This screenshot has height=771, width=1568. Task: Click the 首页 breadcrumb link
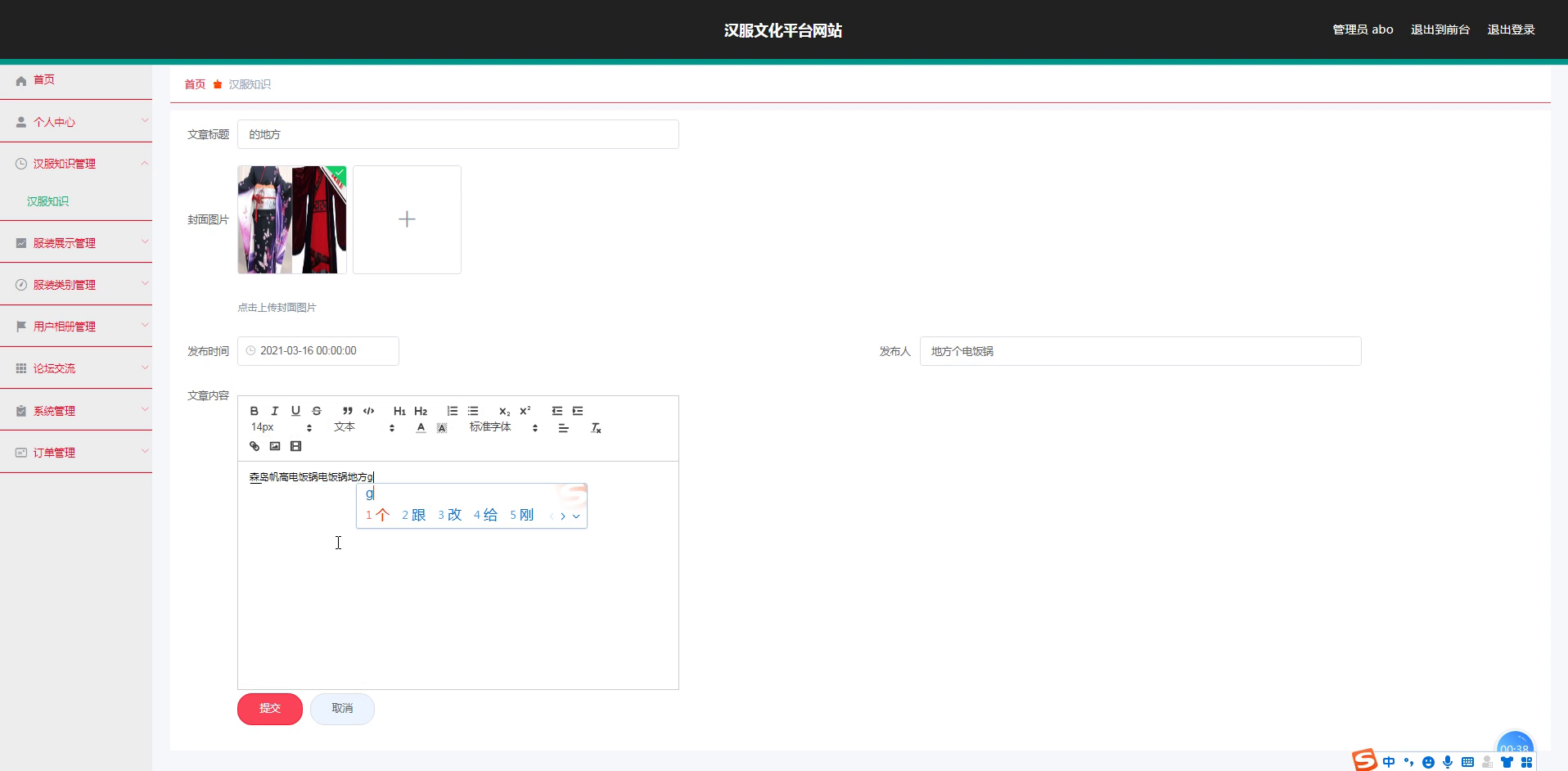click(195, 84)
